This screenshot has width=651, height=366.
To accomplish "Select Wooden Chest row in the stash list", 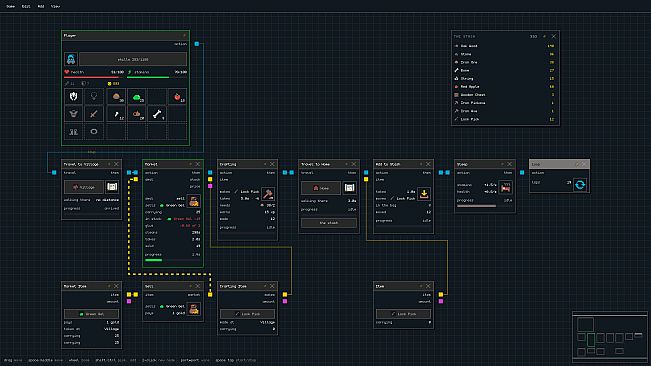I will pos(505,95).
